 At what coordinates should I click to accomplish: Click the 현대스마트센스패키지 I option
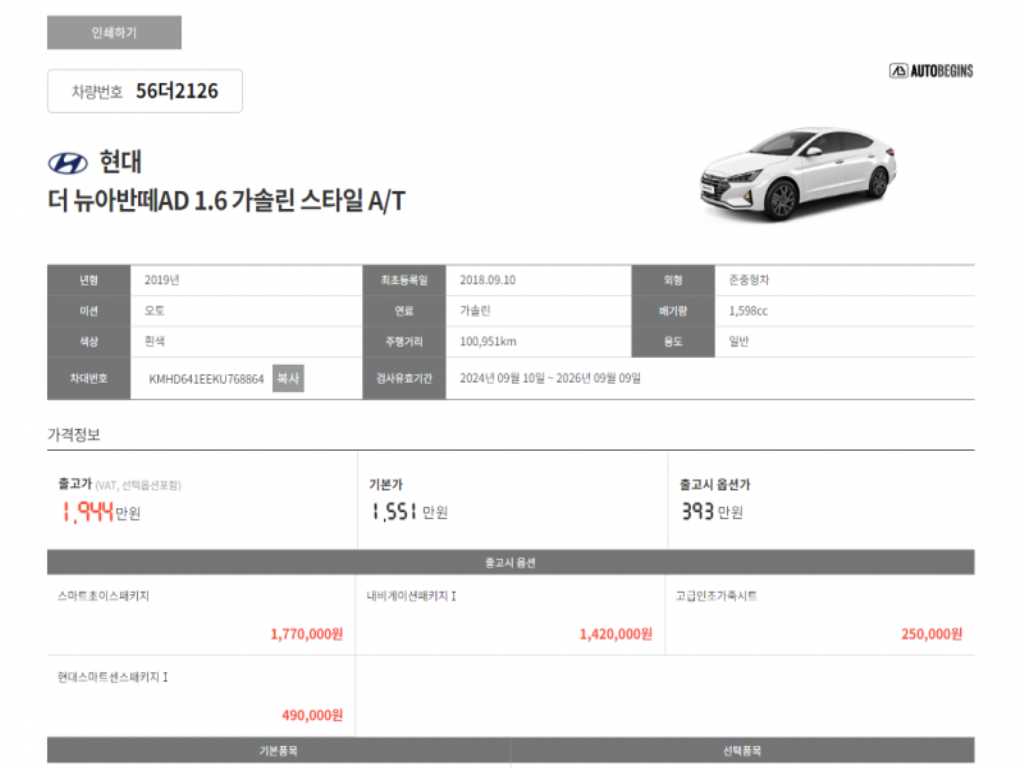click(112, 677)
